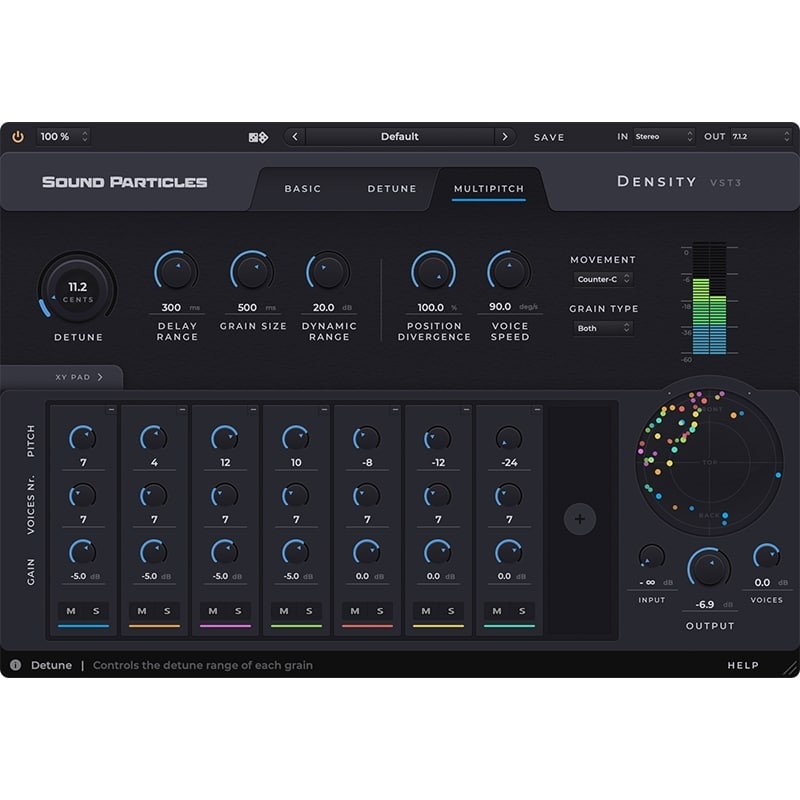Solo the pink pitch 12 layer
This screenshot has width=800, height=800.
238,611
